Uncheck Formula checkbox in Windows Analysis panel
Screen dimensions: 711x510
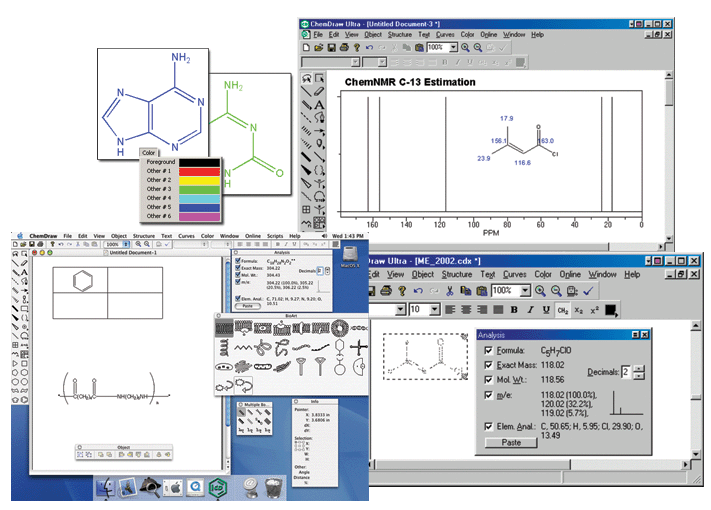pos(488,350)
